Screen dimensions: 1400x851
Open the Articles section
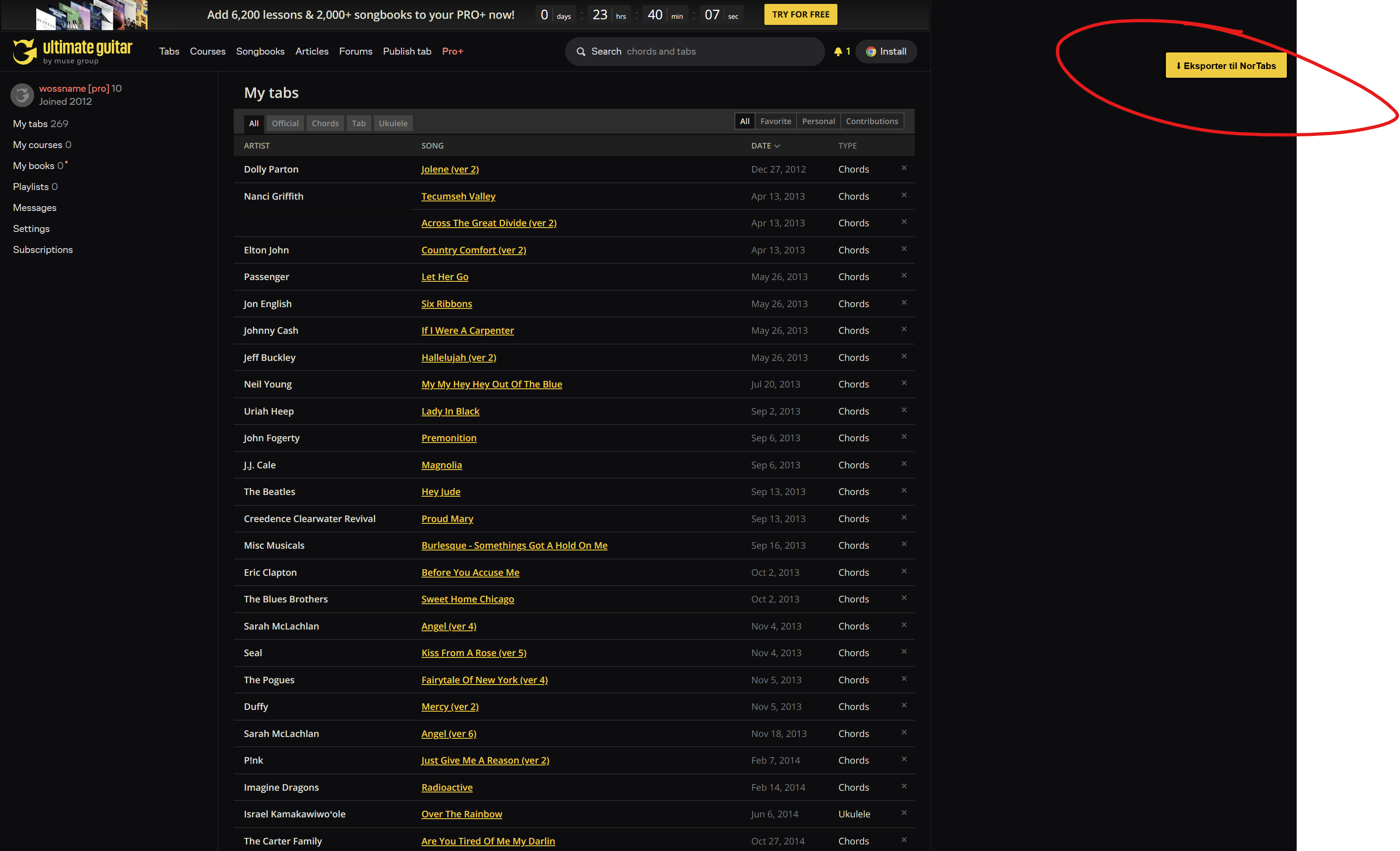coord(312,52)
